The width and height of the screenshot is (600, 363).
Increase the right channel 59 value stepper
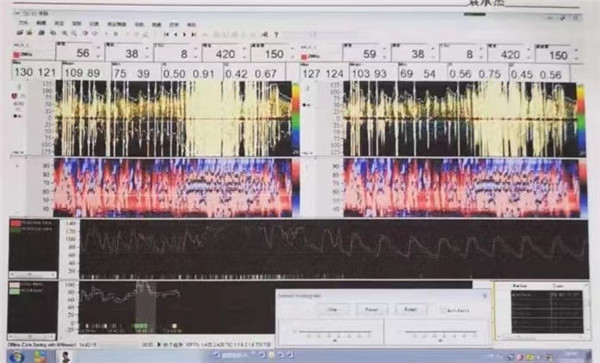[385, 48]
